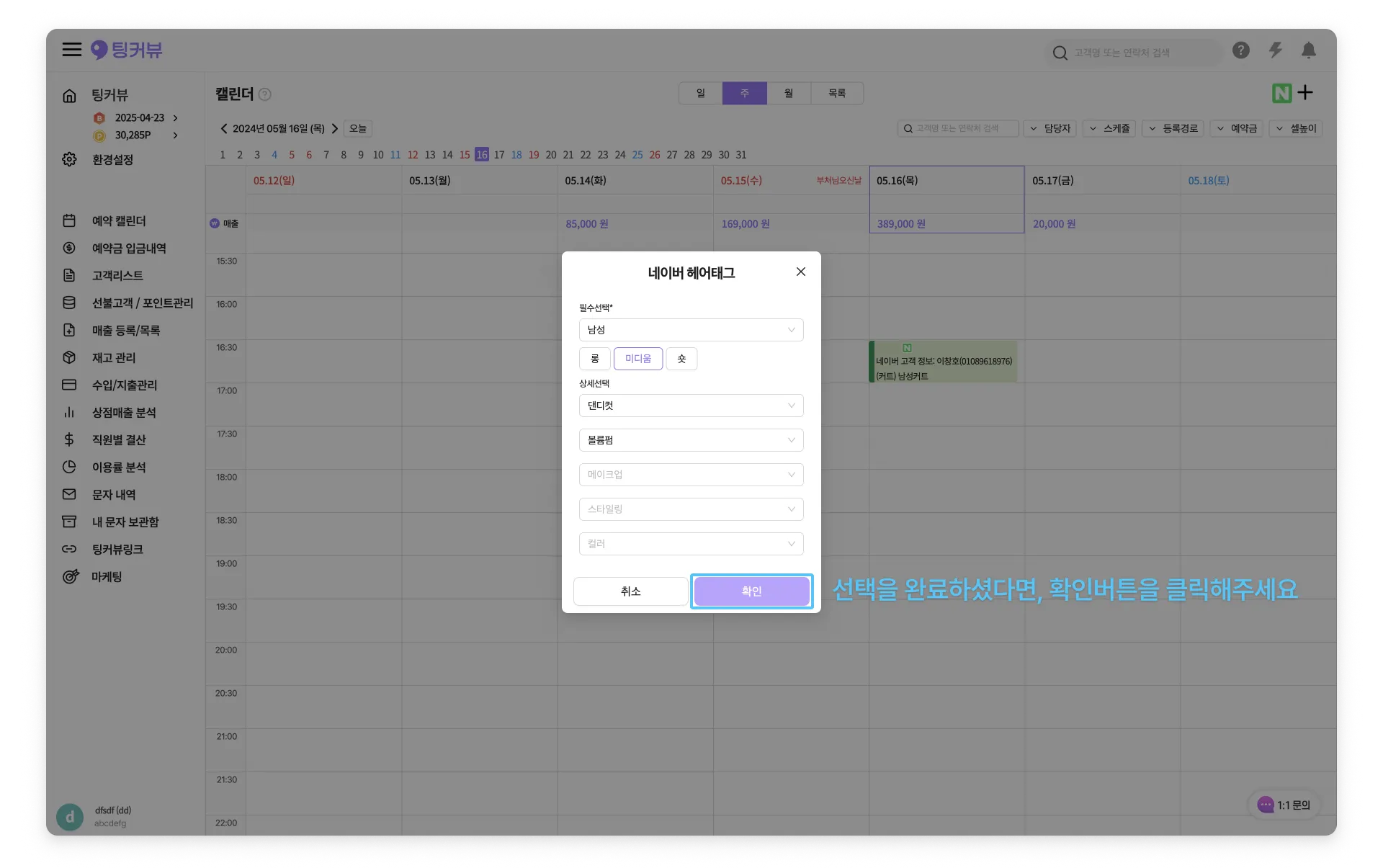
Task: Open the 남성 gender dropdown
Action: point(691,330)
